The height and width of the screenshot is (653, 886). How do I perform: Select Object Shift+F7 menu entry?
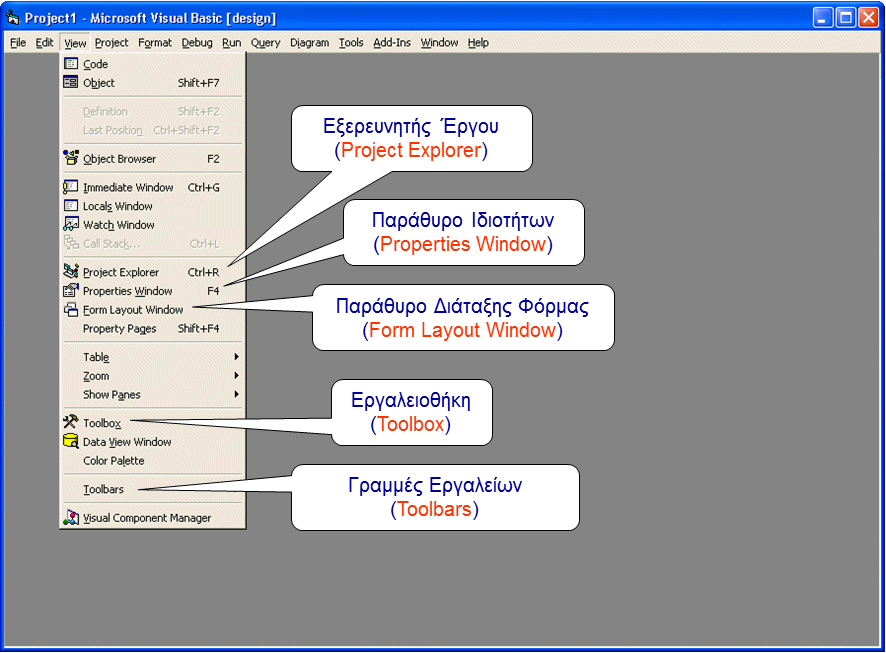point(153,82)
